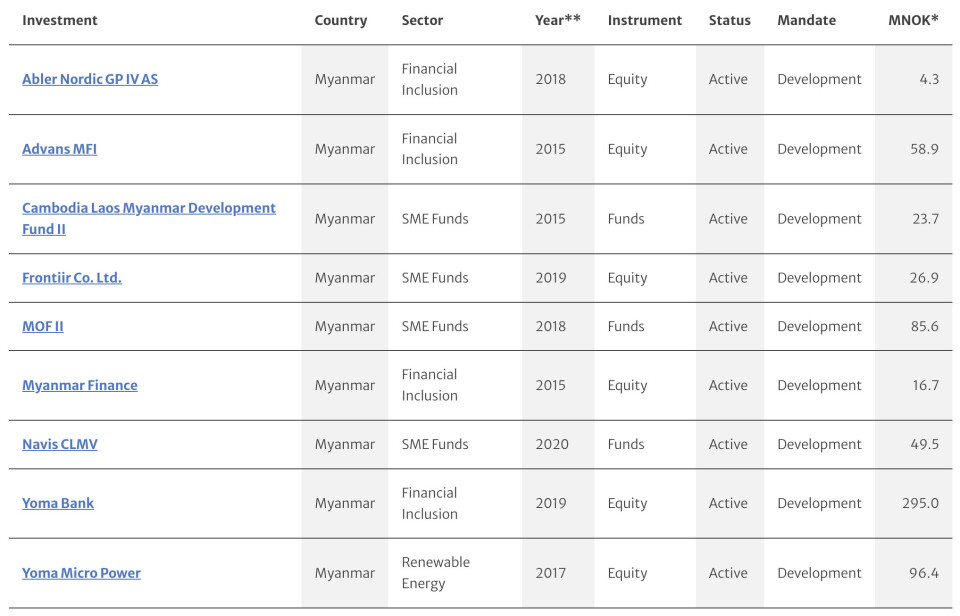Sort by the MNOK* column header
This screenshot has height=616, width=960.
pos(913,20)
